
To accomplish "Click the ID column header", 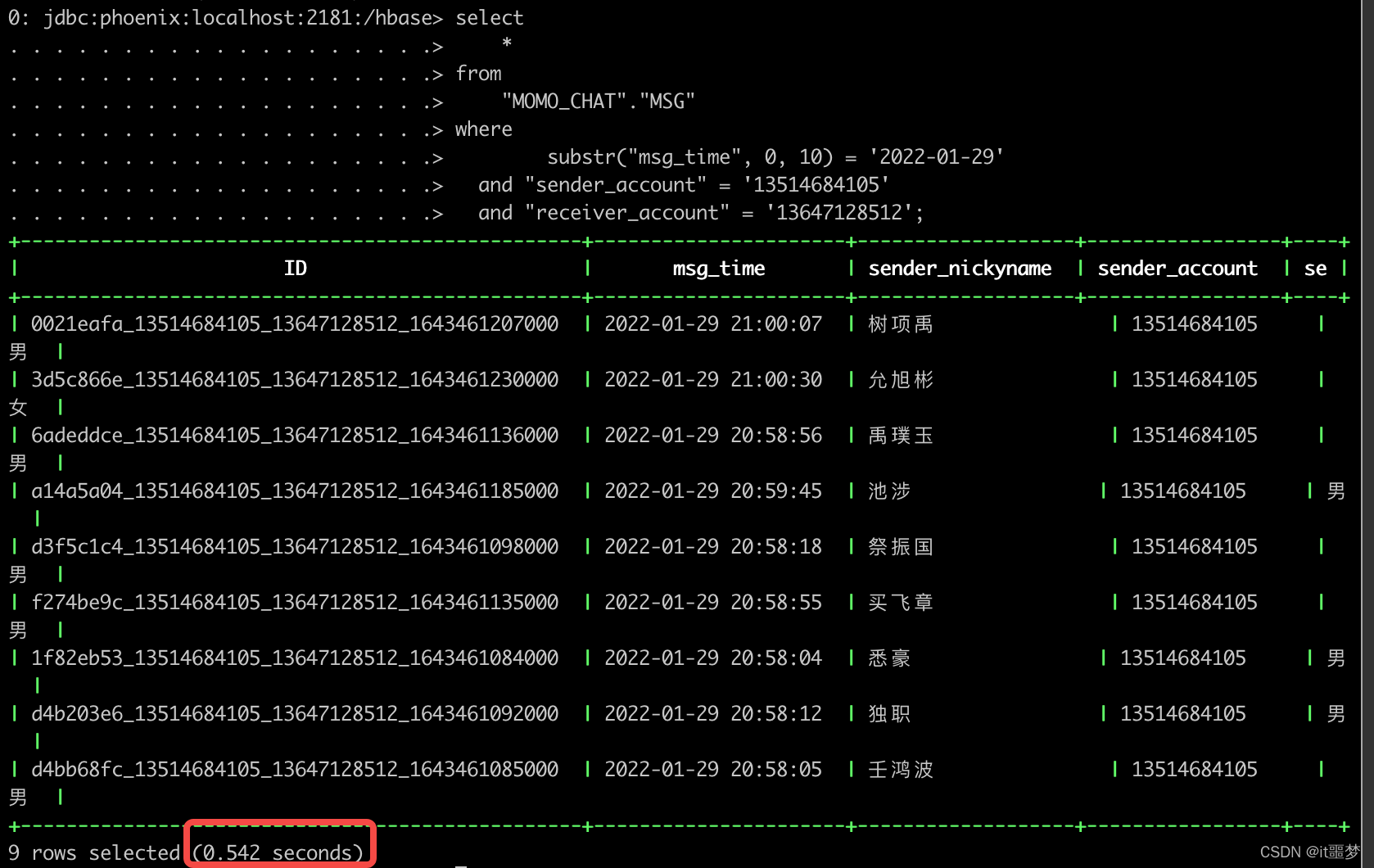I will coord(296,269).
